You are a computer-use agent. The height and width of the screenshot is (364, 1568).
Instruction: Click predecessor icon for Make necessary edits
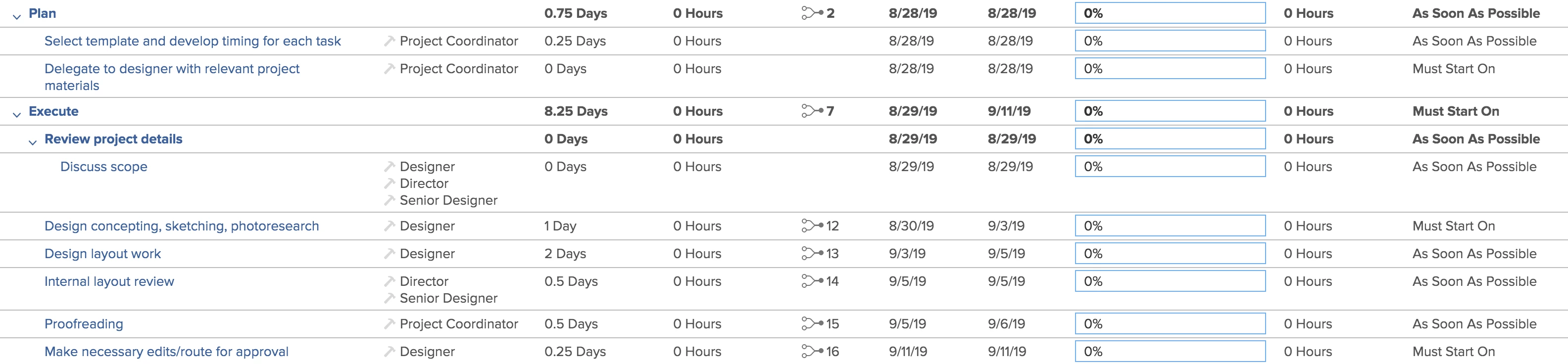[x=812, y=351]
